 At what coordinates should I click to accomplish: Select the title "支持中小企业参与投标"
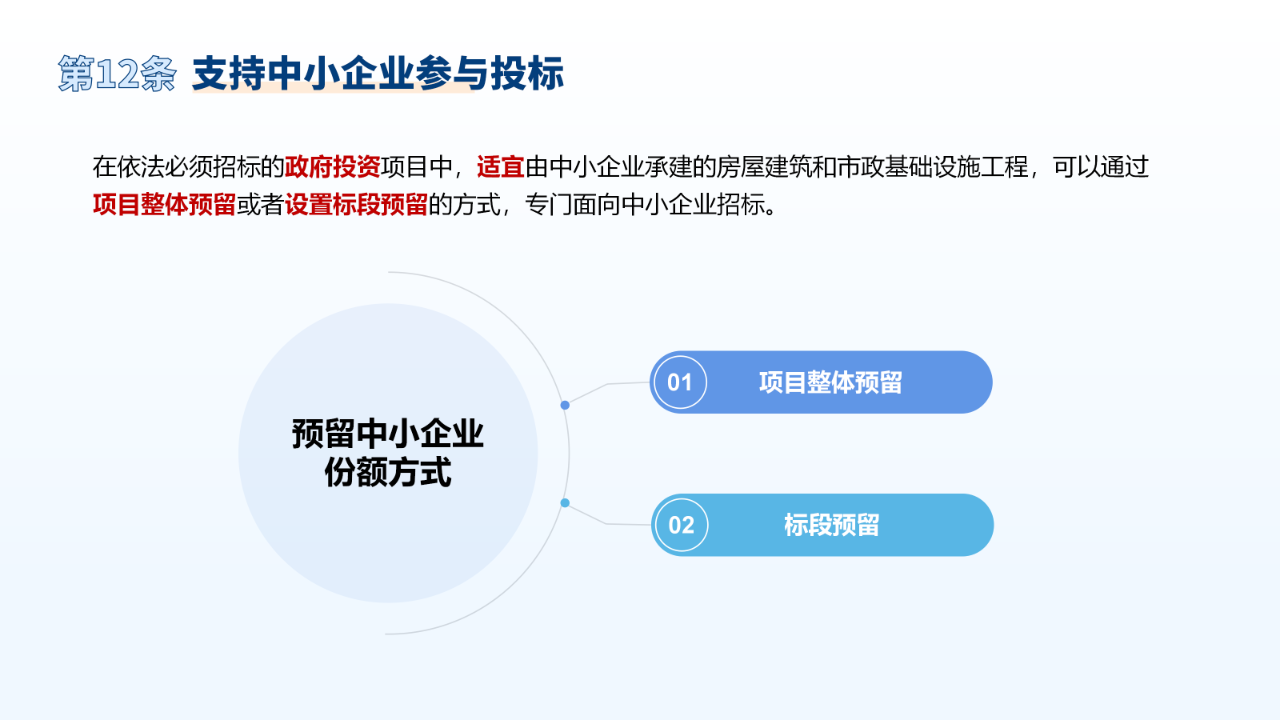378,74
